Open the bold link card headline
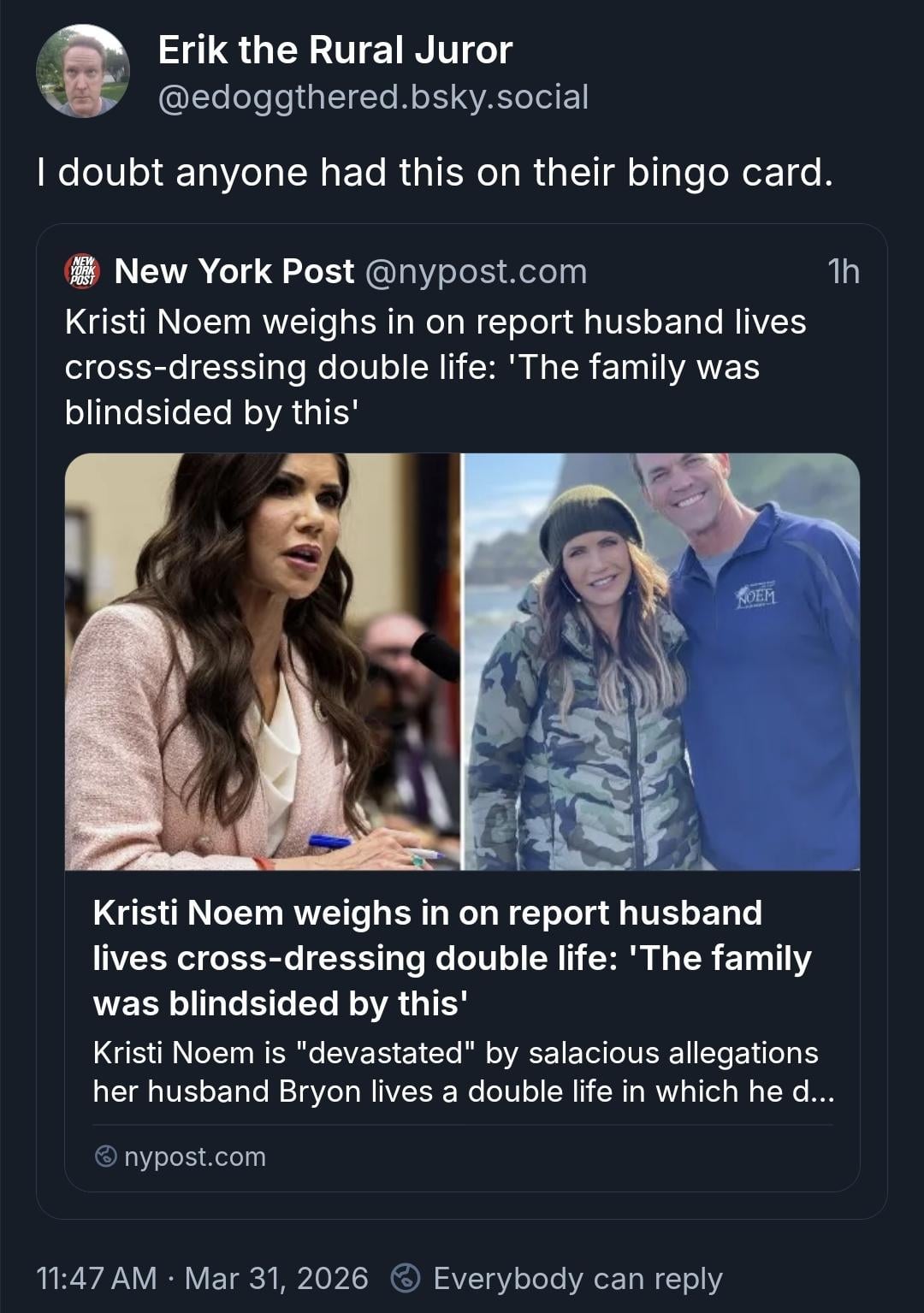This screenshot has height=1313, width=924. (452, 958)
